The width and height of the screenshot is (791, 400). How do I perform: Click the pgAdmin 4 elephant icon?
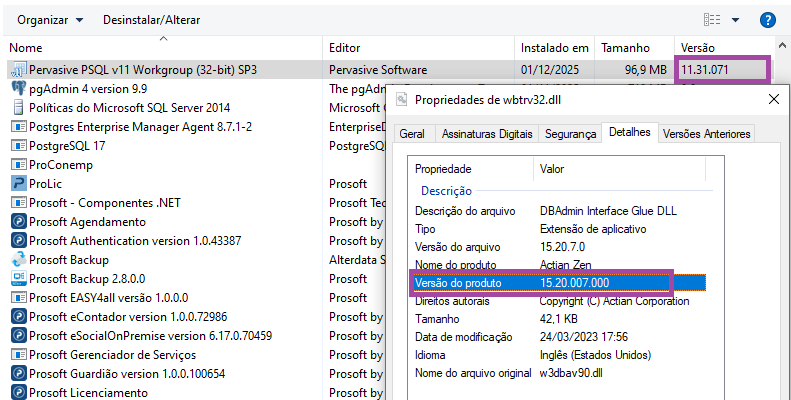click(19, 89)
